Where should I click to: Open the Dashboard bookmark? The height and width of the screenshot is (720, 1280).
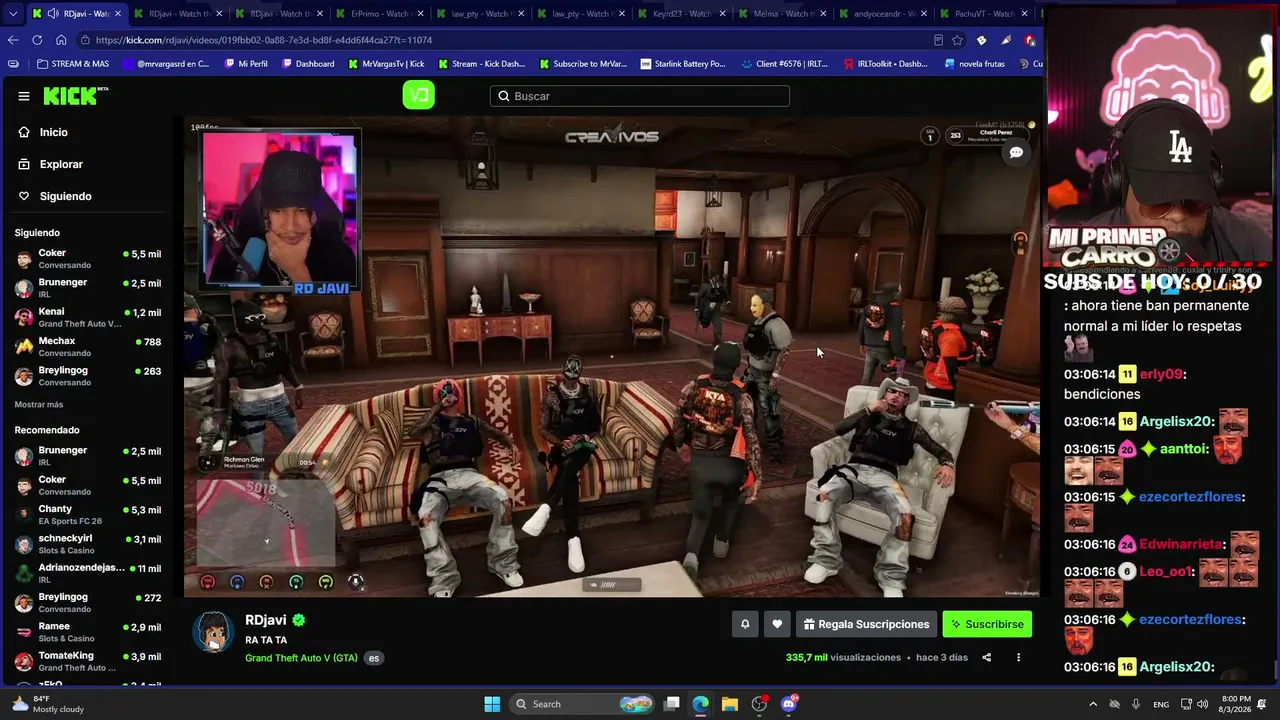[307, 64]
